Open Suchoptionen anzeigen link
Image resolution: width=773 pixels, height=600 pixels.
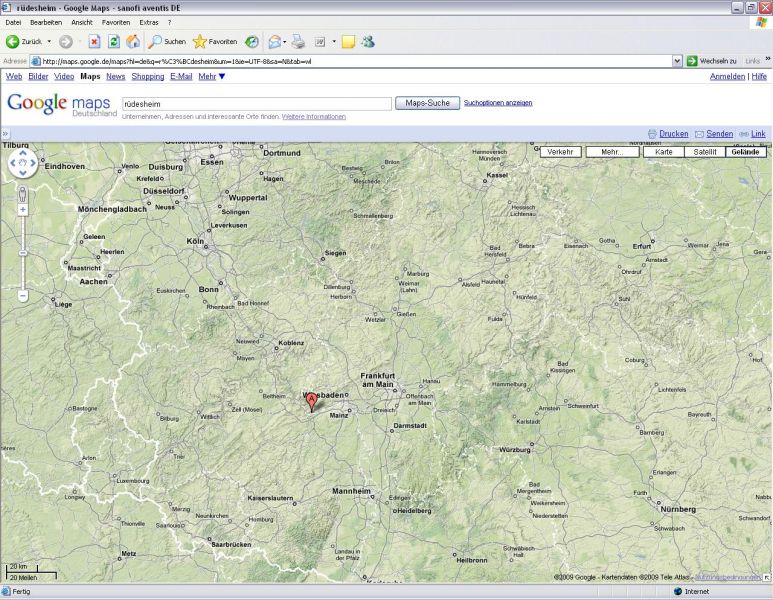click(x=498, y=103)
